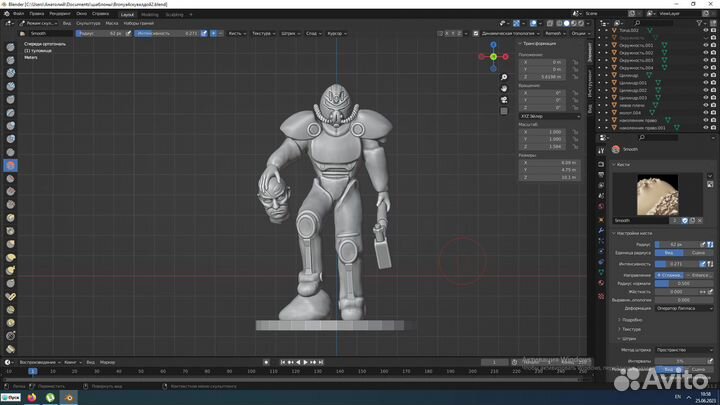Switch to the Modeling workspace tab
This screenshot has height=405, width=720.
click(149, 15)
